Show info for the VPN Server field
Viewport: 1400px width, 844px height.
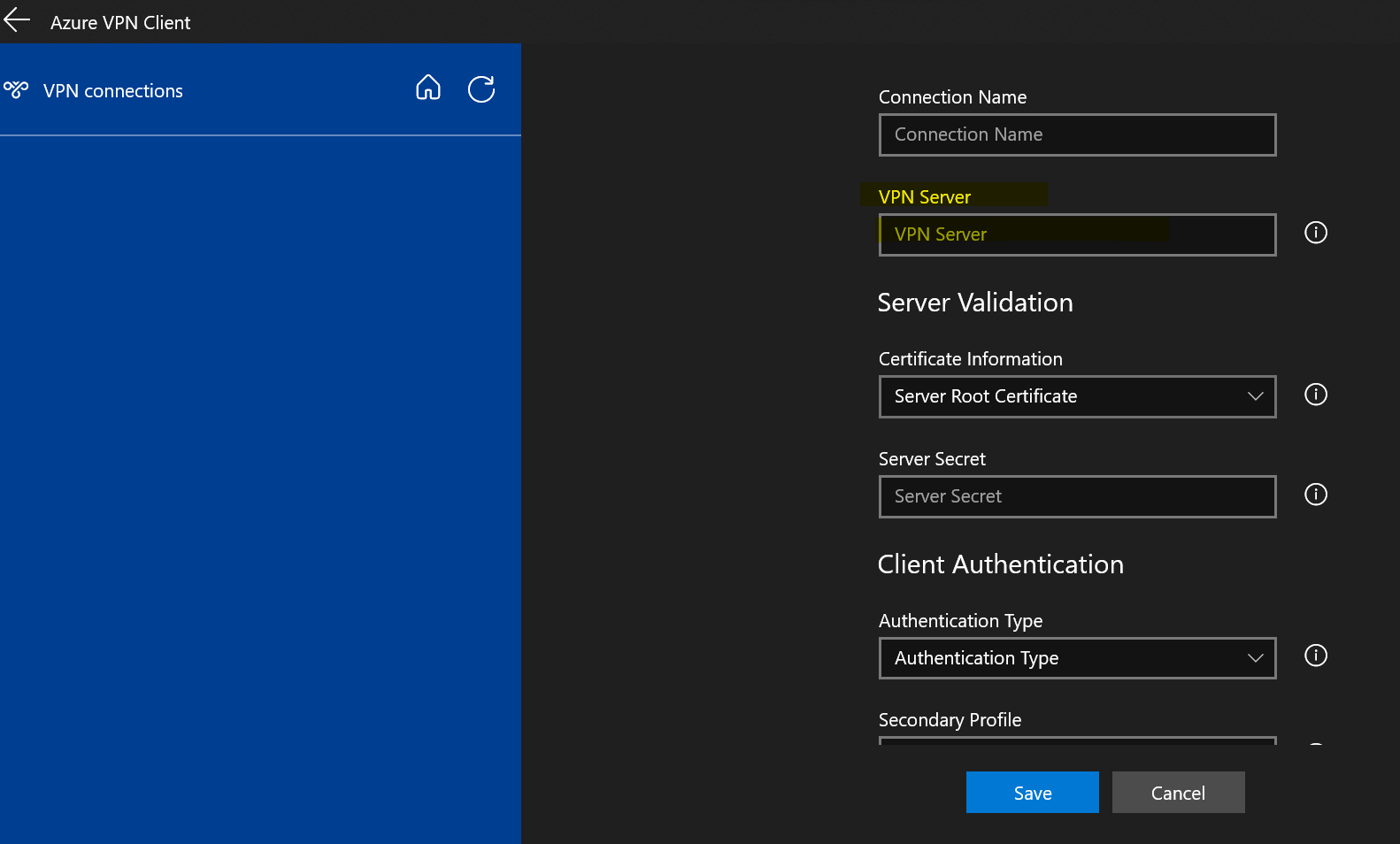coord(1316,233)
